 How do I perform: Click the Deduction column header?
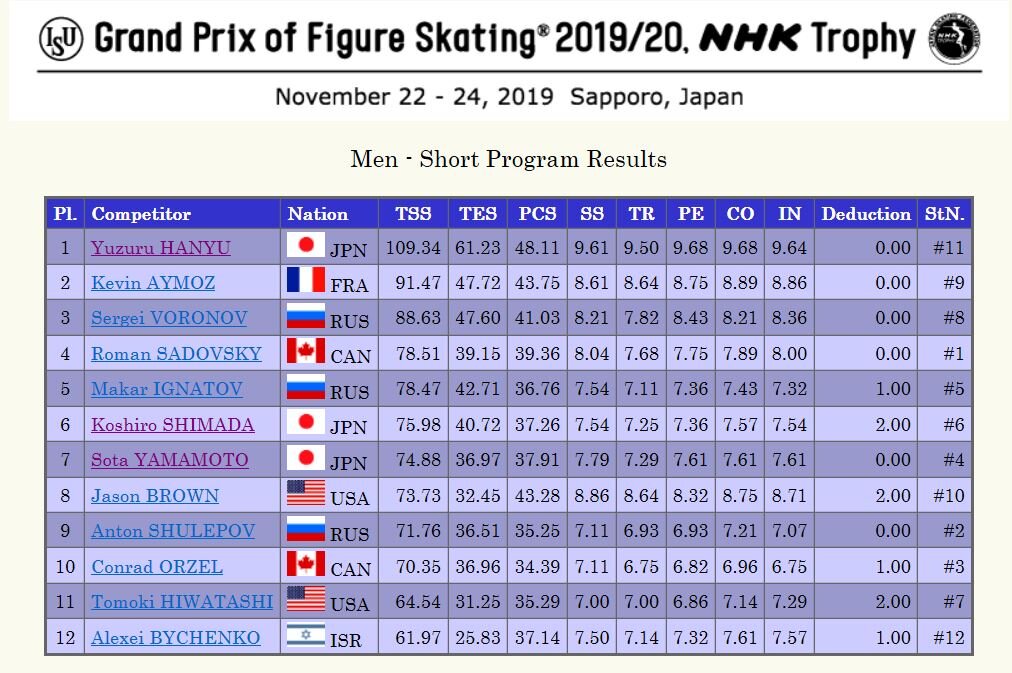866,214
